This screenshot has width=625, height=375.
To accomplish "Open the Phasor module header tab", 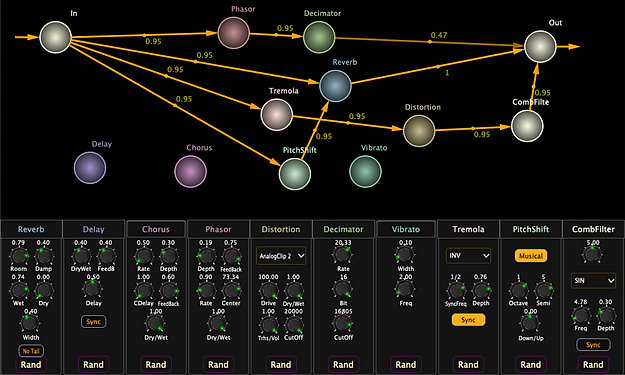I will tap(218, 229).
